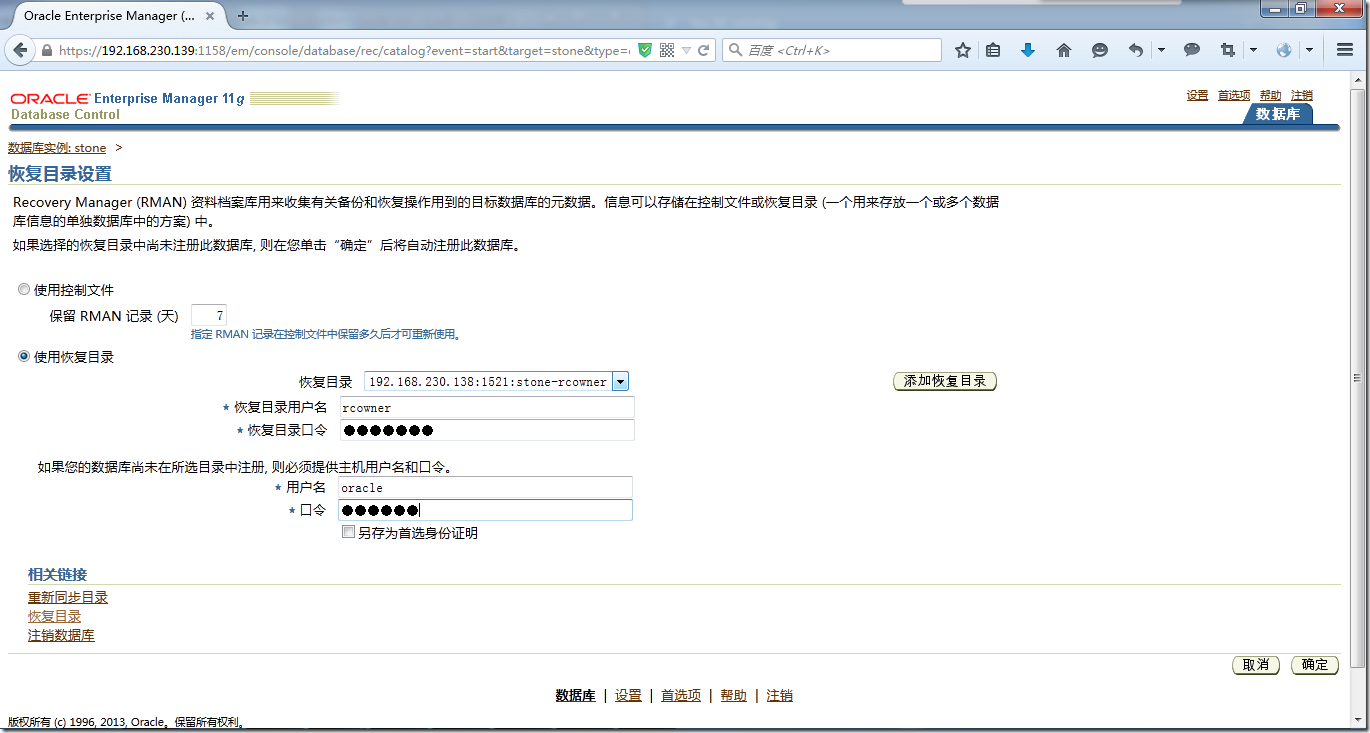Click the footer 帮助 link

coord(733,696)
